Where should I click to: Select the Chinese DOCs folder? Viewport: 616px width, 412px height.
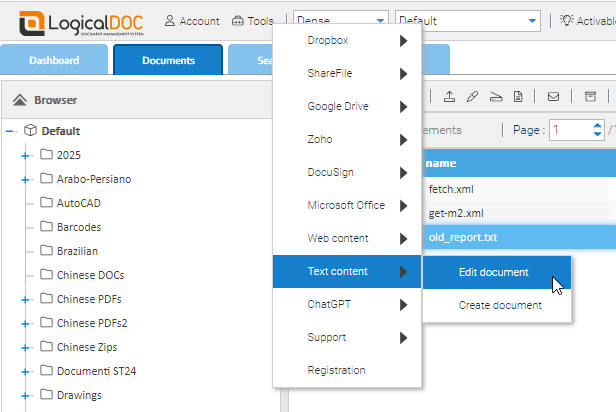point(90,275)
